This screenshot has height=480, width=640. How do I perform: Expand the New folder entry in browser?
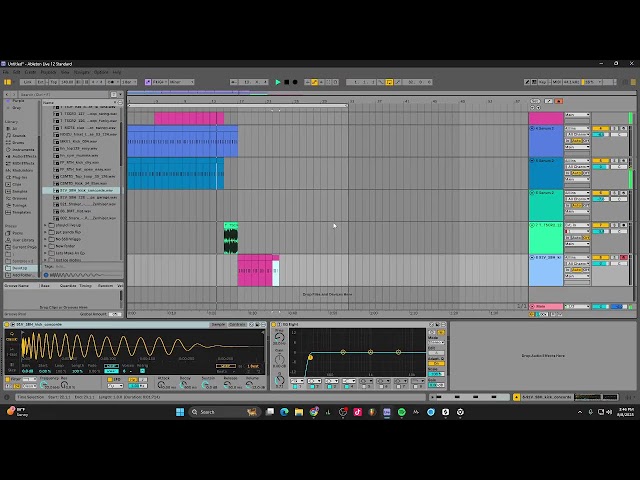pos(45,246)
